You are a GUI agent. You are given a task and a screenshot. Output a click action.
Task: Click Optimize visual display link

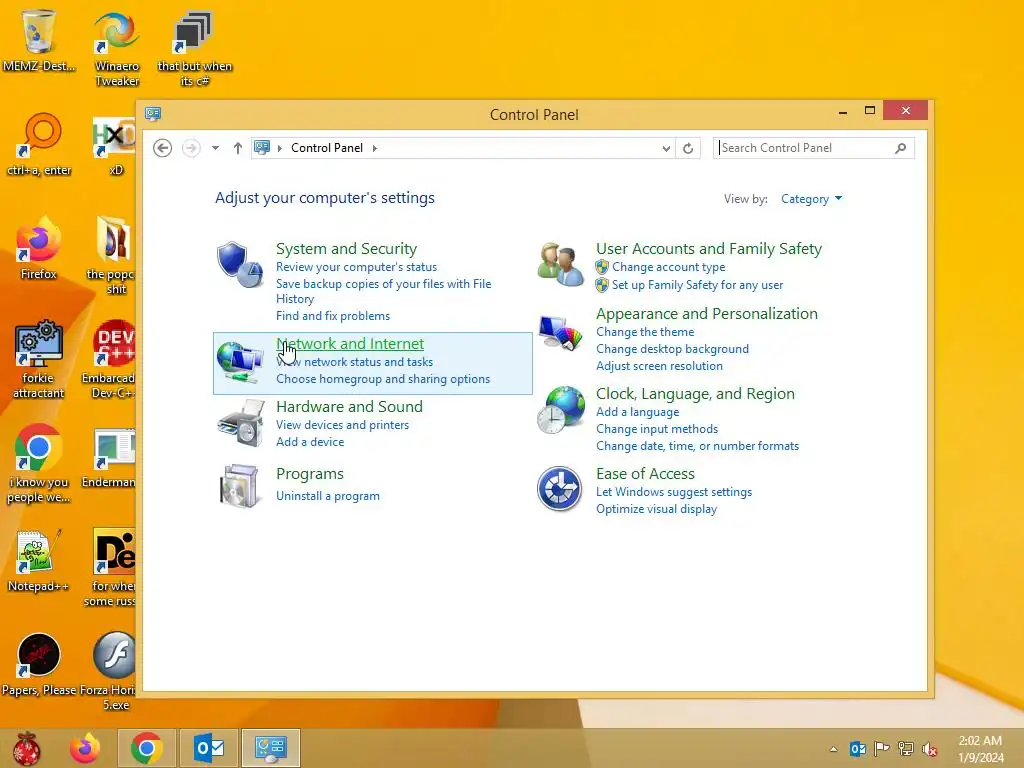point(656,509)
